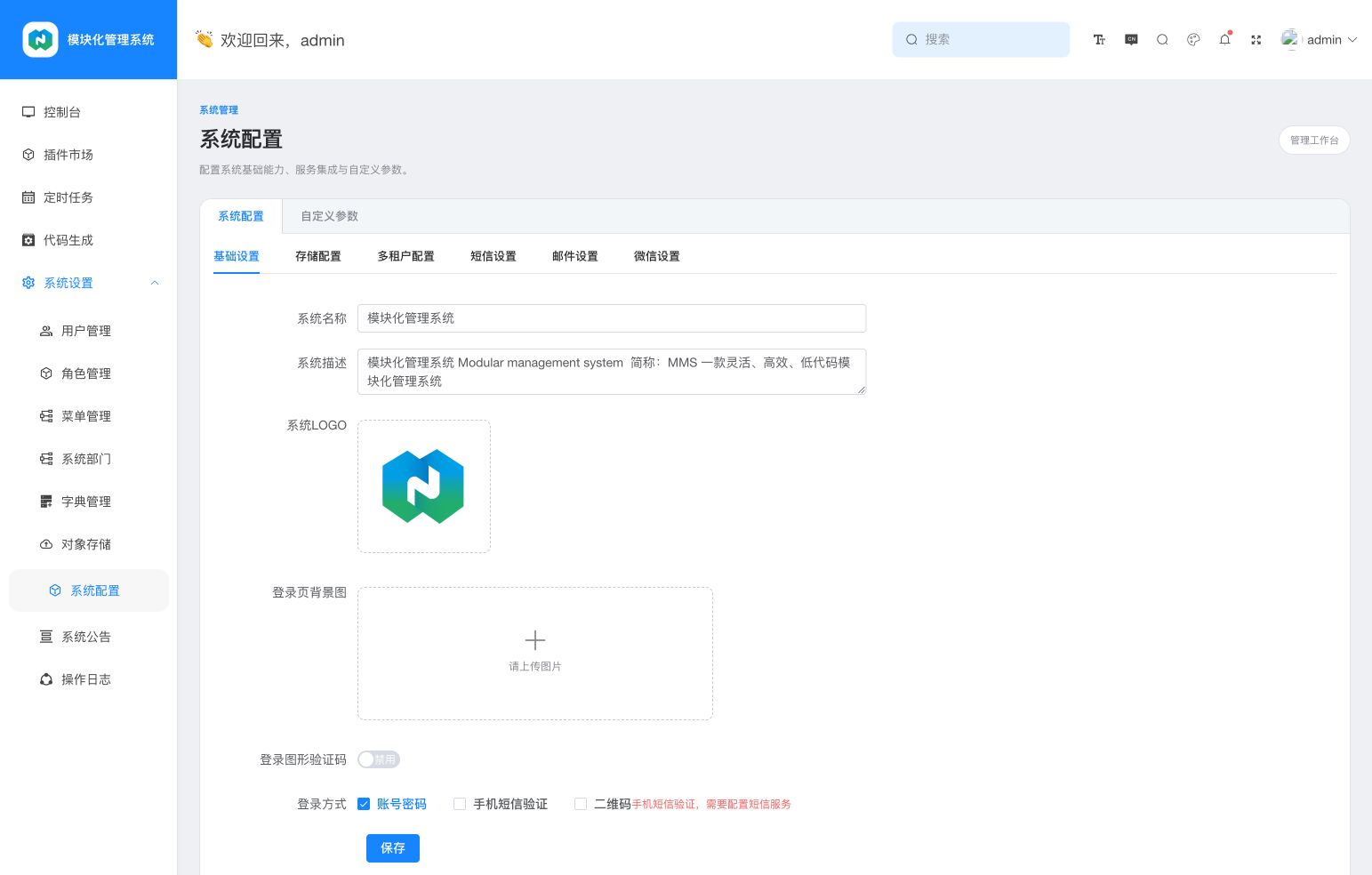This screenshot has height=875, width=1372.
Task: Open the admin user dropdown
Action: tap(1319, 40)
